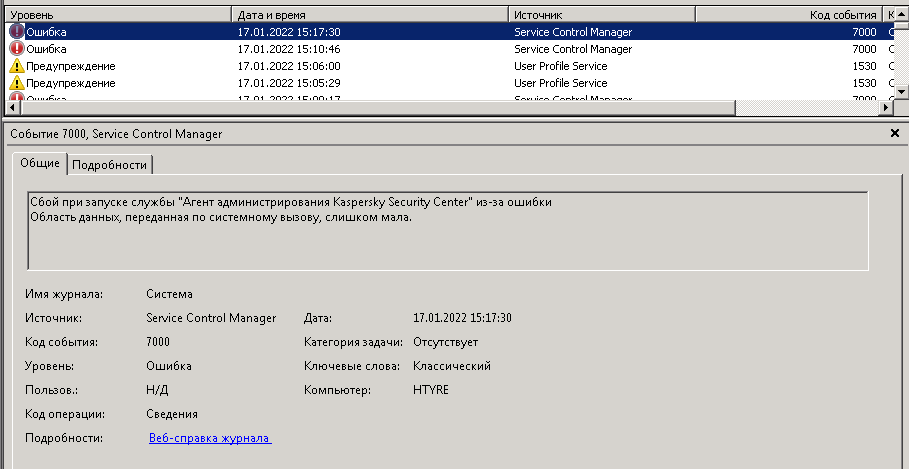The image size is (909, 469).
Task: Select User Profile Service in the 15:06:00 row
Action: [x=560, y=66]
